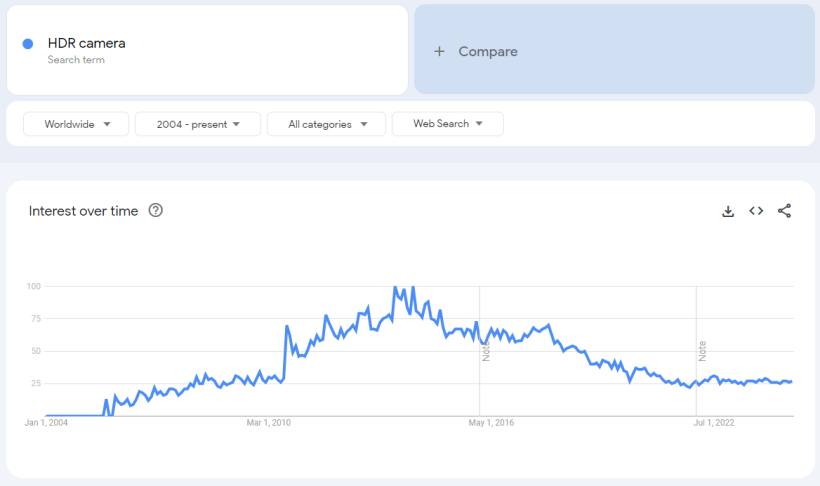The width and height of the screenshot is (820, 486).
Task: Click the Compare text label
Action: (x=488, y=51)
